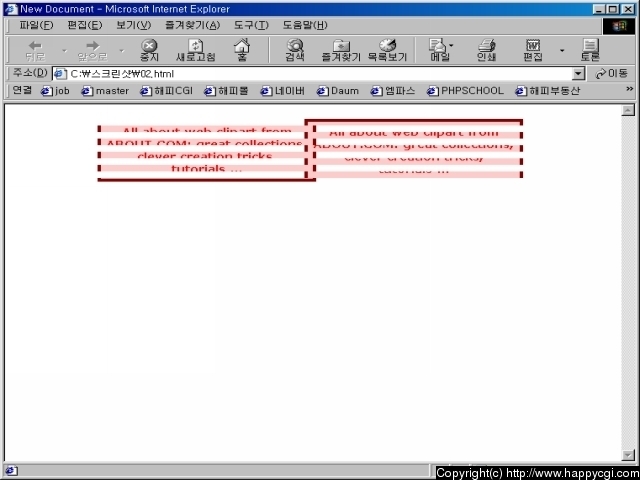Click the vertical scrollbar up arrow

pos(628,110)
